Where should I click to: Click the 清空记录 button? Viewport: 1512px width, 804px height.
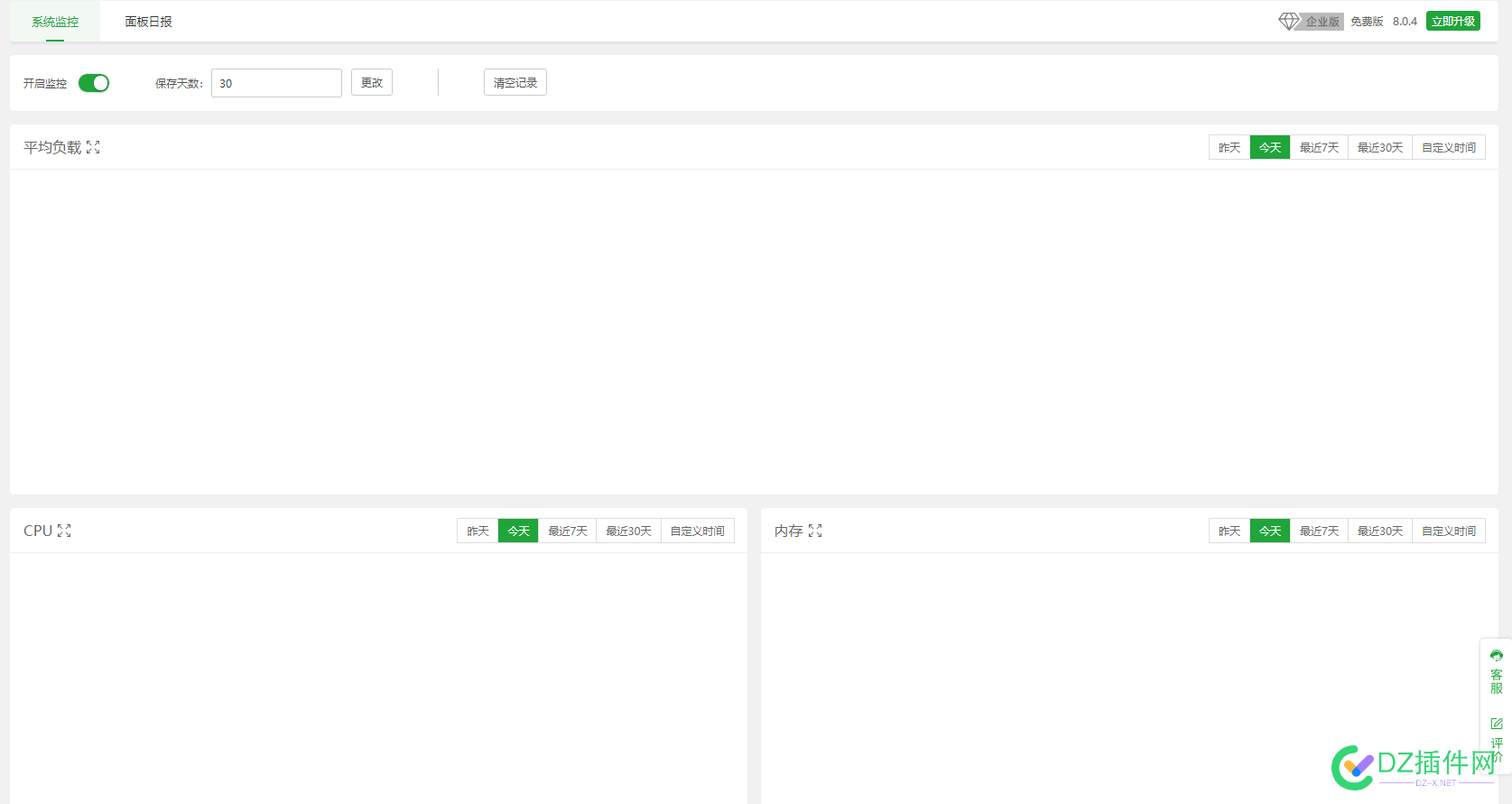click(x=515, y=82)
